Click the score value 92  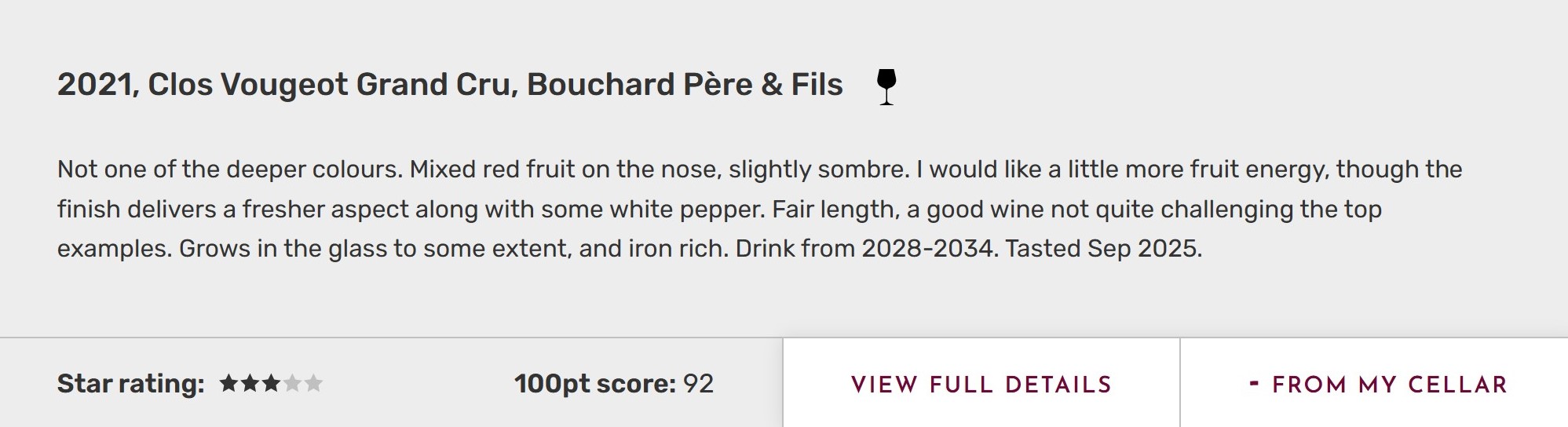click(698, 384)
